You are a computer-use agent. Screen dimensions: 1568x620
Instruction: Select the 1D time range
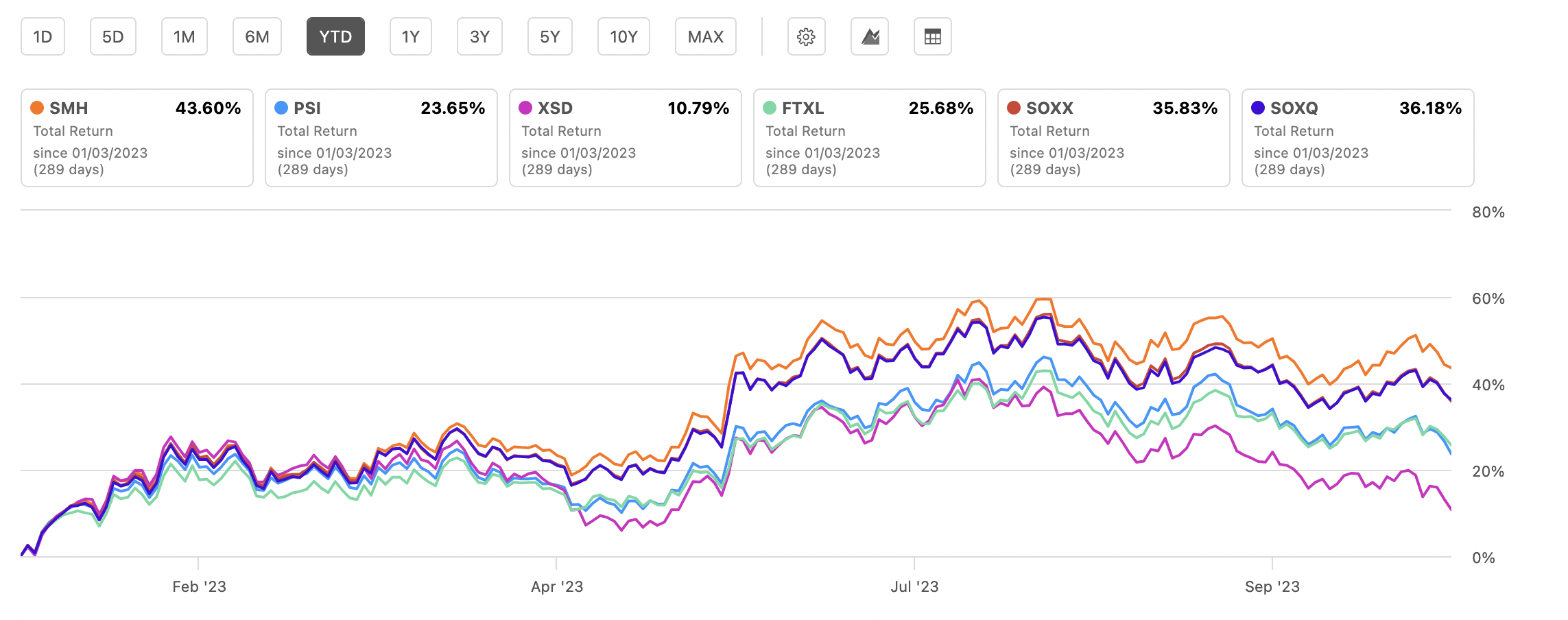[43, 37]
